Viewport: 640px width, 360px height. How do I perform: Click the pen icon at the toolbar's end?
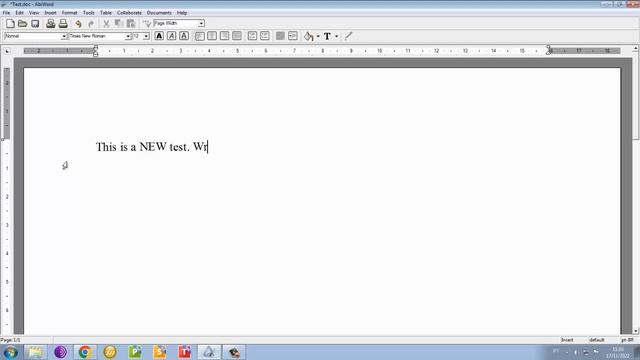pos(348,36)
